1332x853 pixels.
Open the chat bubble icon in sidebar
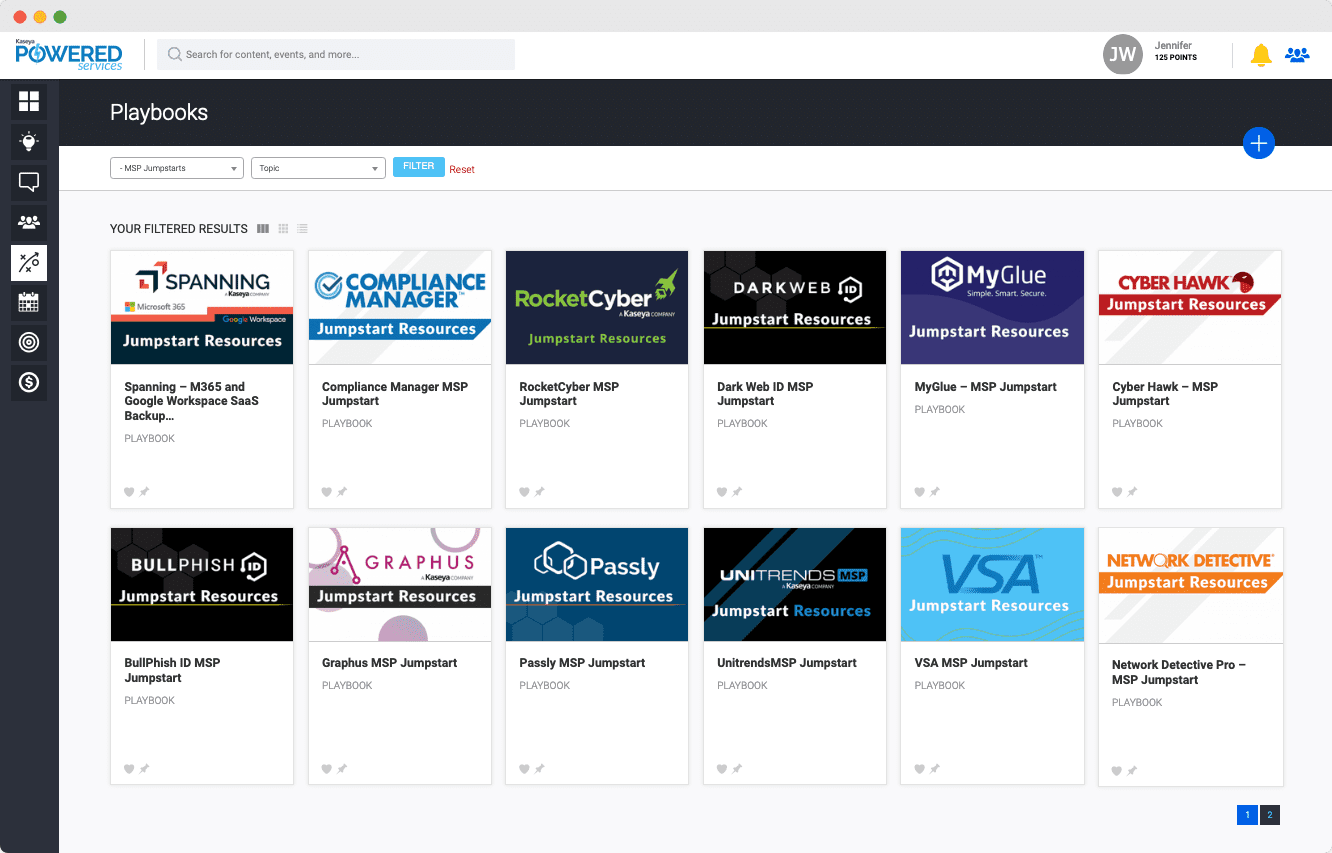click(x=29, y=182)
